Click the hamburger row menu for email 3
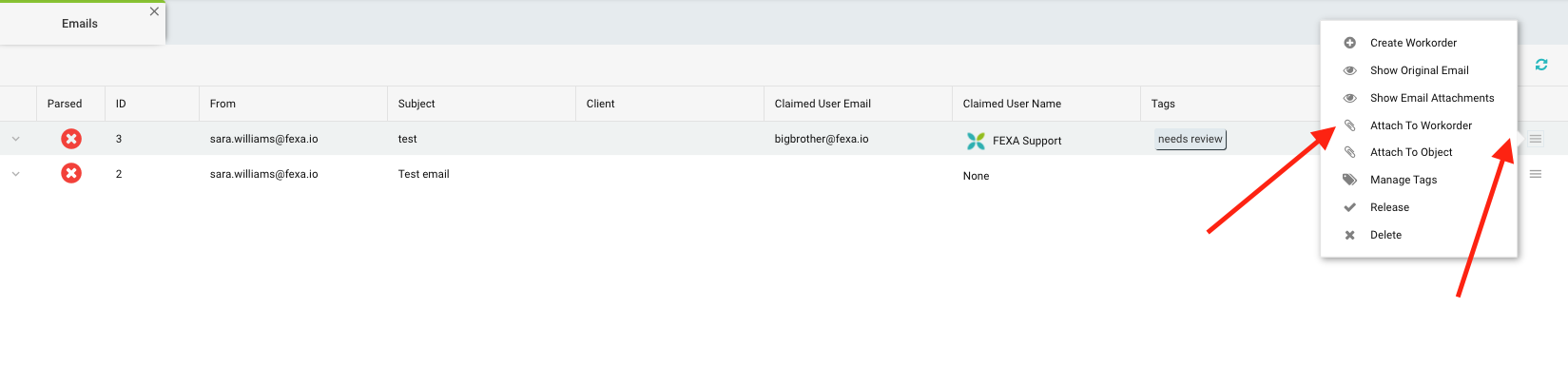The width and height of the screenshot is (1568, 385). (1535, 139)
